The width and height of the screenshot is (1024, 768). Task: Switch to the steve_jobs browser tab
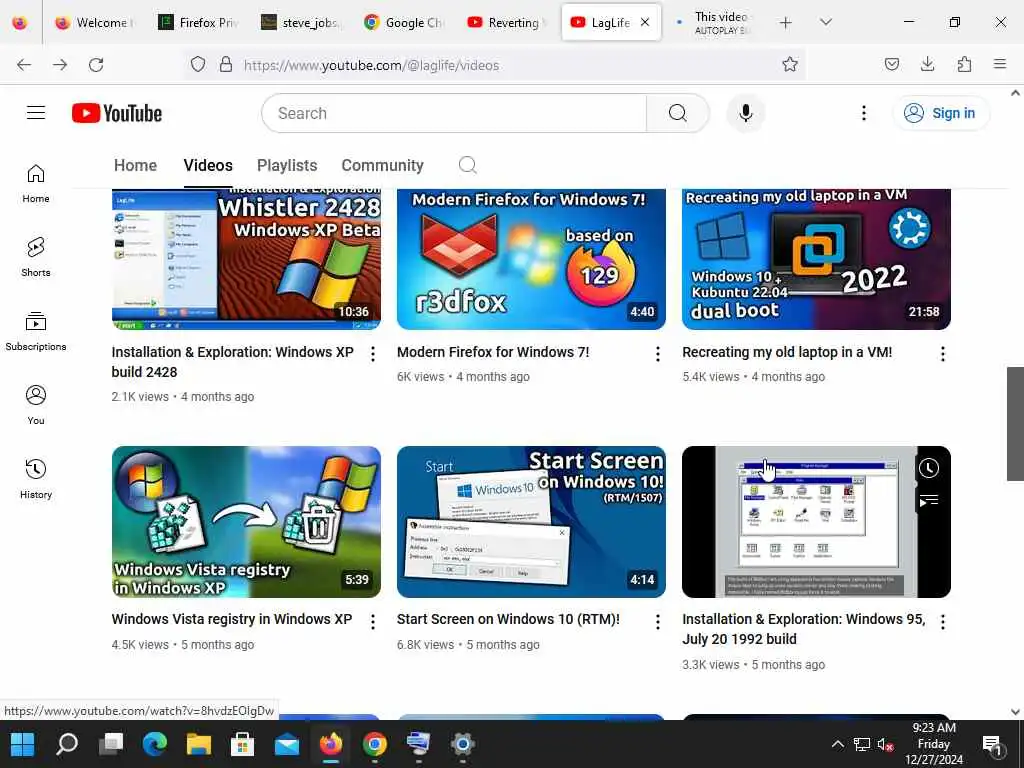pos(300,23)
